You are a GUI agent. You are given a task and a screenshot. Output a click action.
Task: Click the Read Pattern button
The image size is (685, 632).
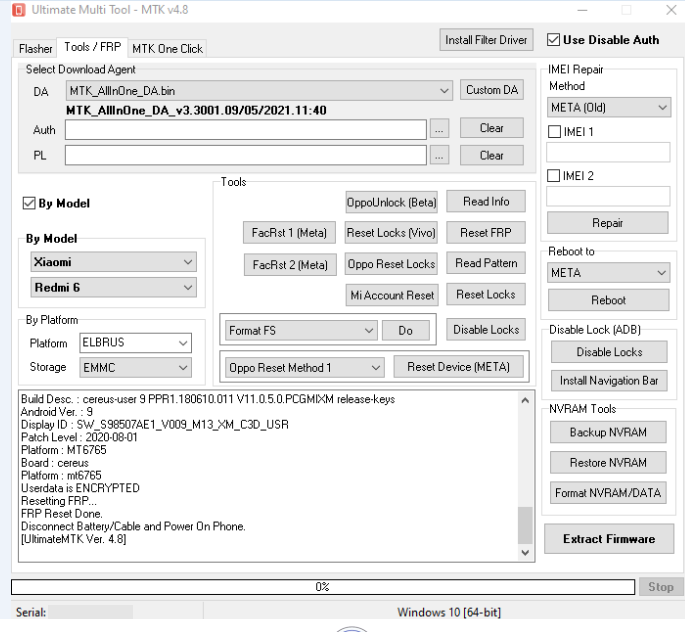486,263
